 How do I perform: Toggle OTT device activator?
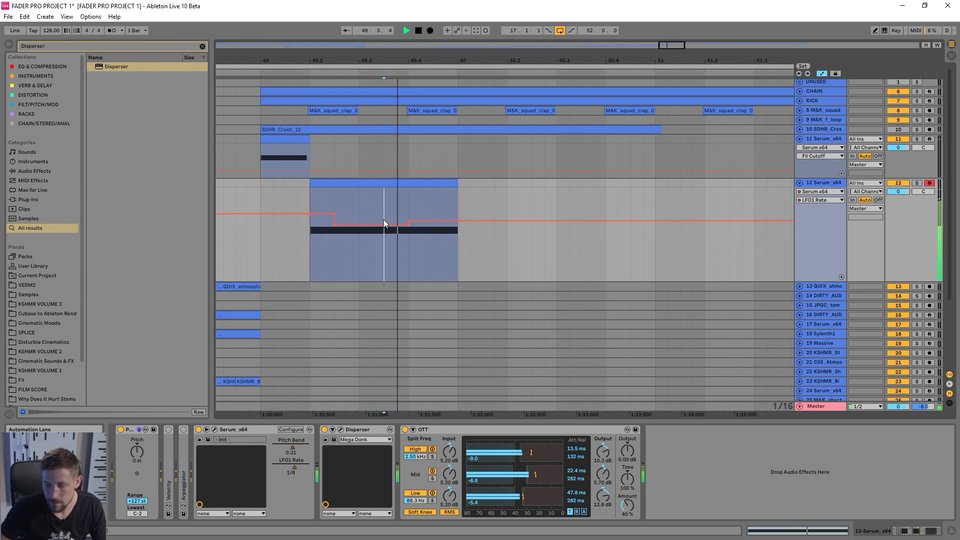(x=405, y=430)
